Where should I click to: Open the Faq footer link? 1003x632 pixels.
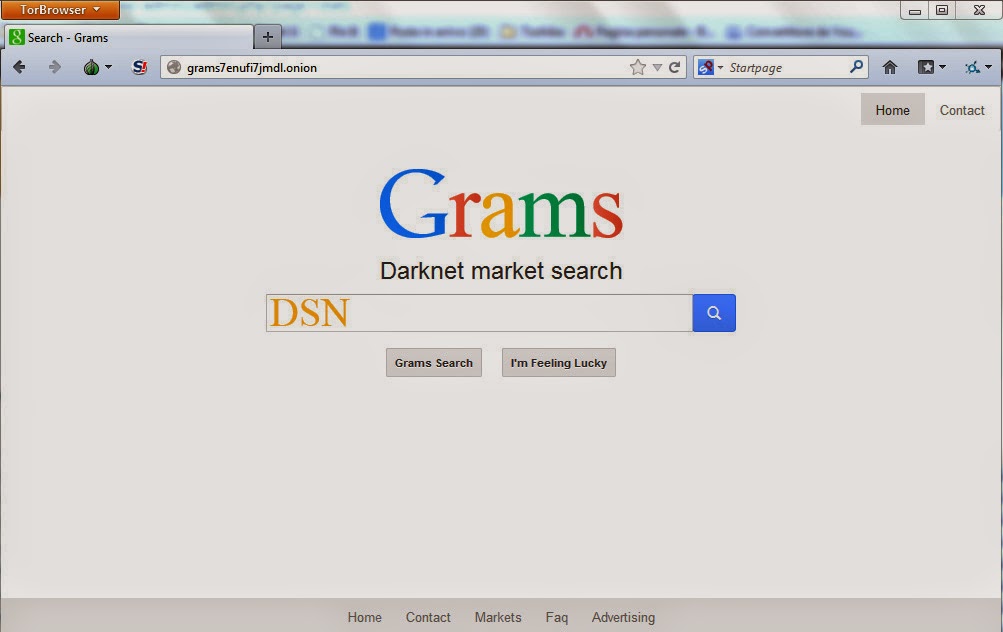click(x=557, y=617)
